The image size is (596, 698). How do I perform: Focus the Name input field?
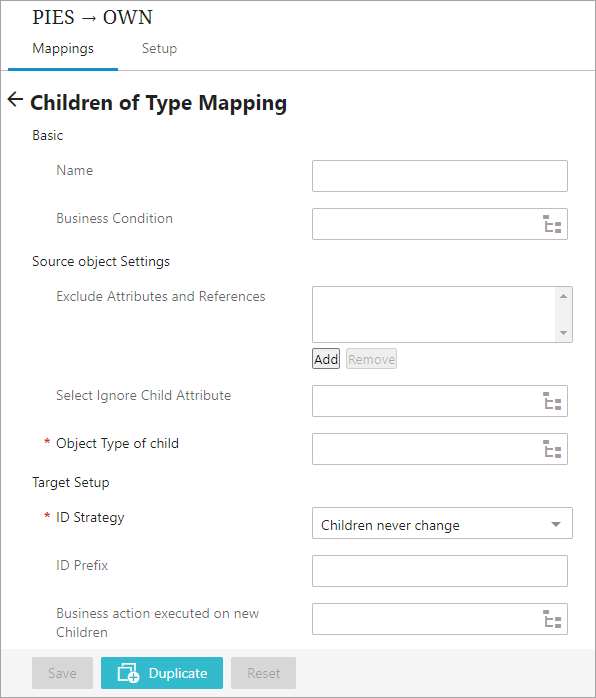coord(440,176)
